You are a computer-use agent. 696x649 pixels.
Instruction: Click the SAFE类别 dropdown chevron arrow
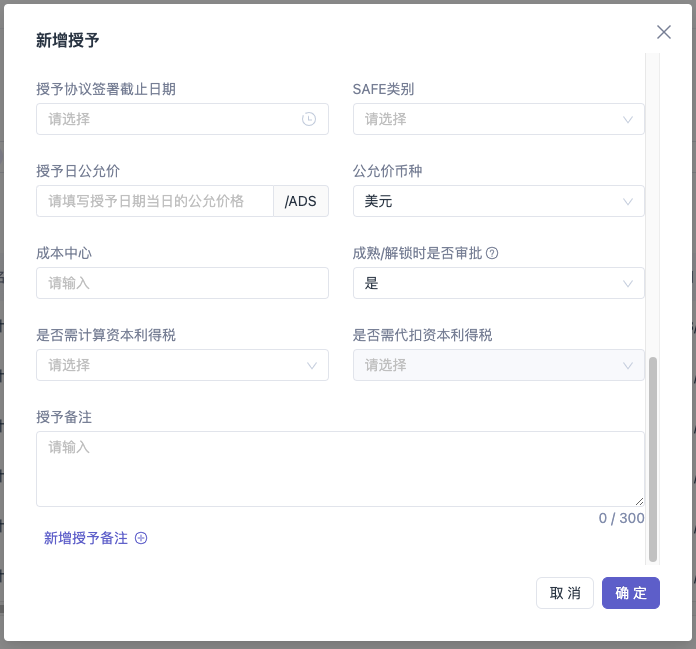click(x=628, y=119)
